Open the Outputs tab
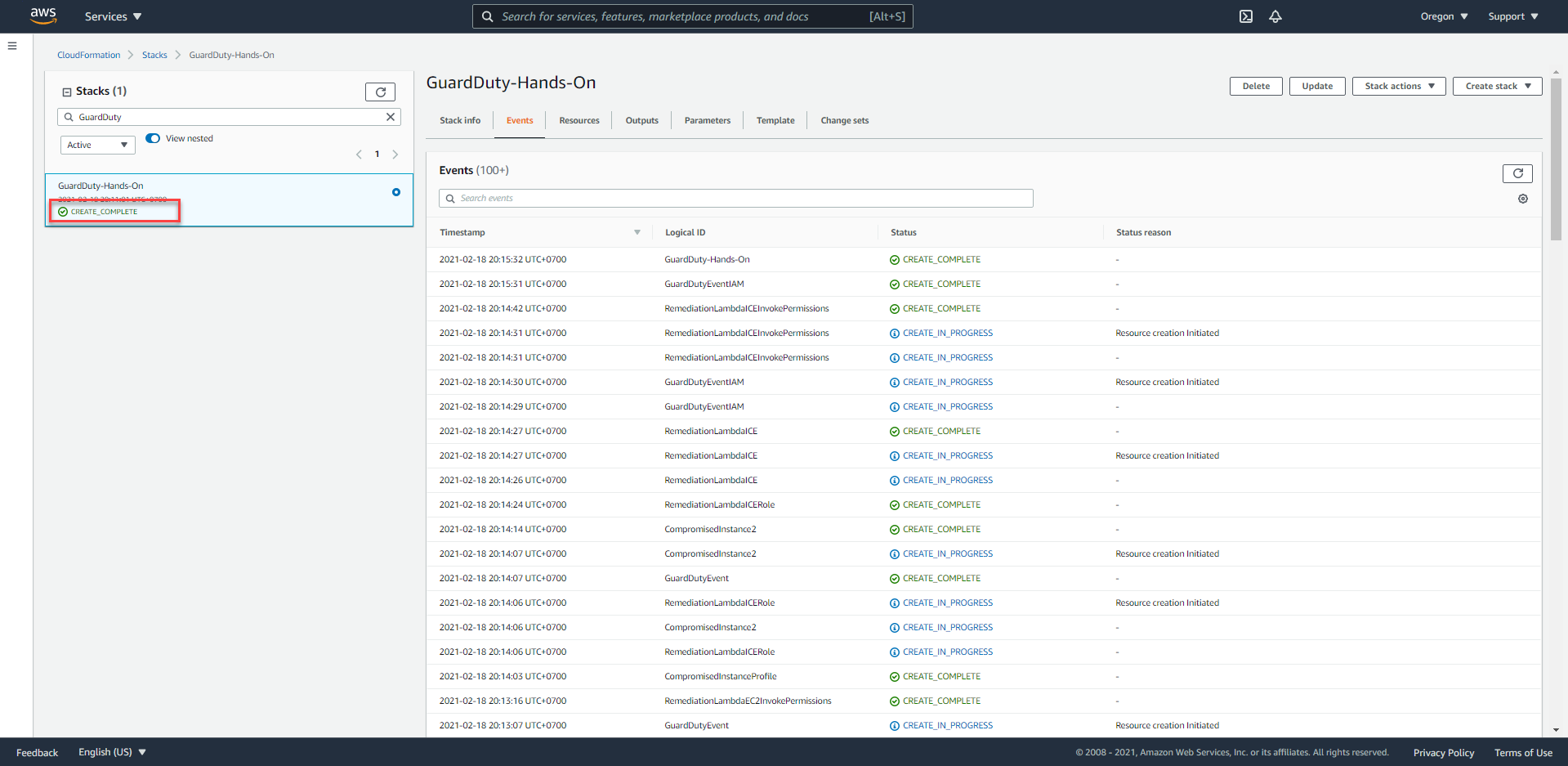The width and height of the screenshot is (1568, 766). click(x=642, y=120)
